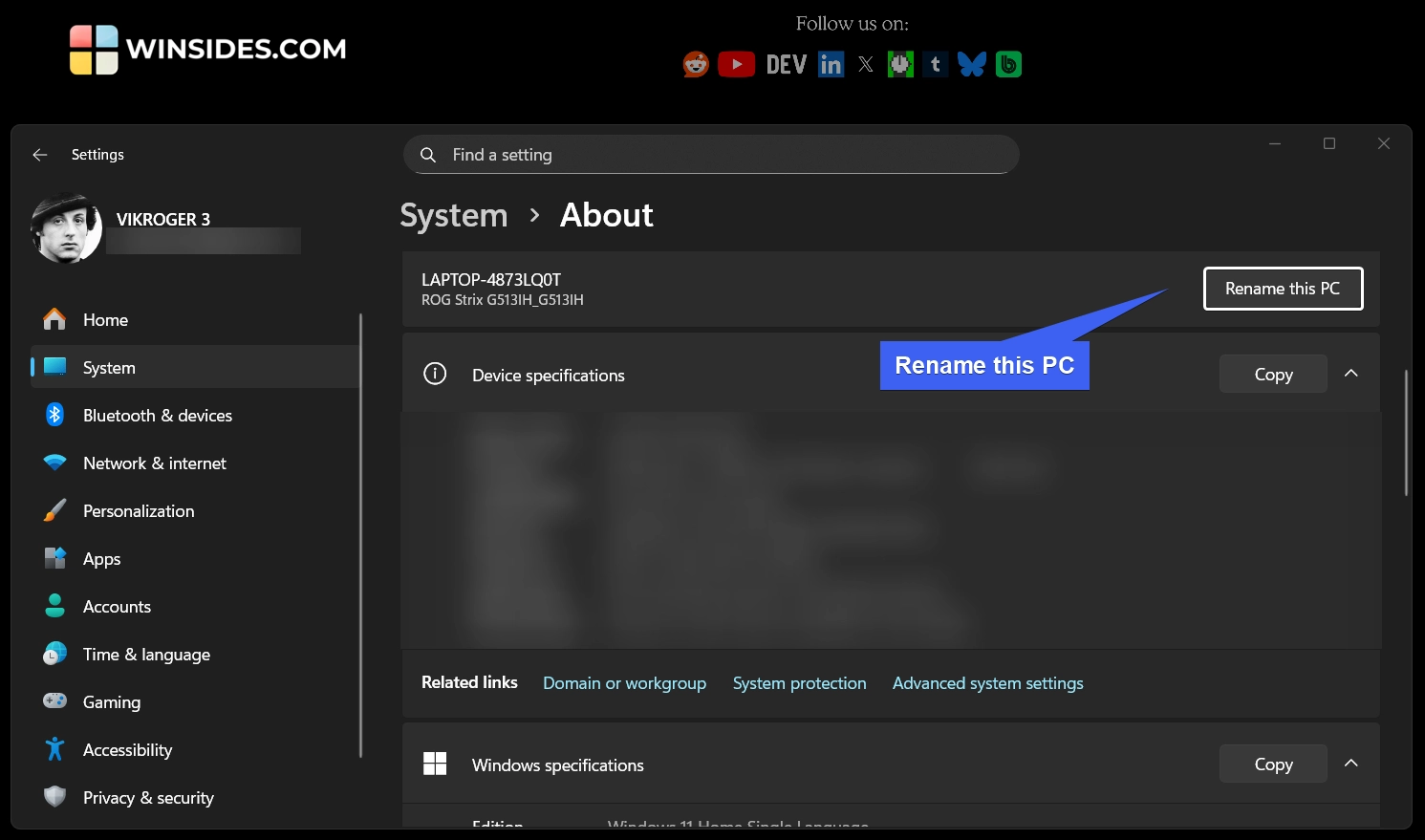This screenshot has height=840, width=1425.
Task: Open the LinkedIn icon
Action: 830,64
